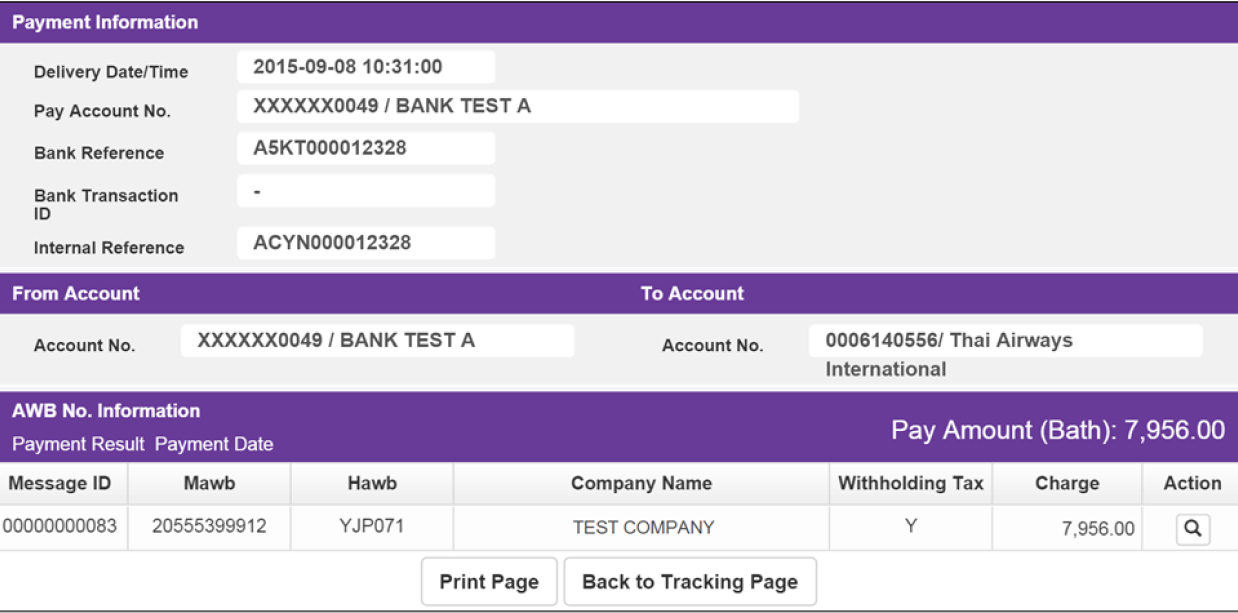
Task: Select the Pay Account No. field
Action: tap(517, 106)
